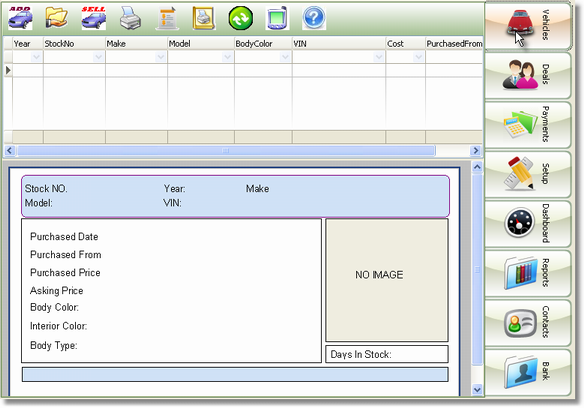This screenshot has width=584, height=408.
Task: Open the Bank sidebar section
Action: click(x=528, y=373)
